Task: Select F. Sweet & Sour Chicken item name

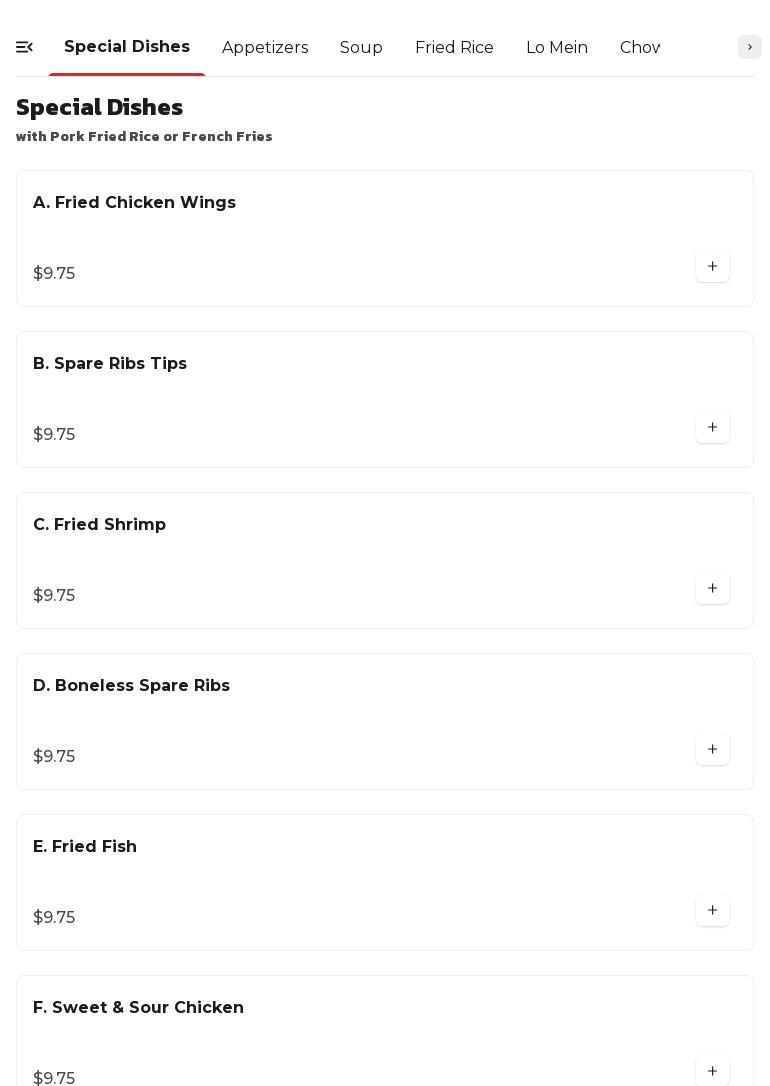Action: [x=139, y=1008]
